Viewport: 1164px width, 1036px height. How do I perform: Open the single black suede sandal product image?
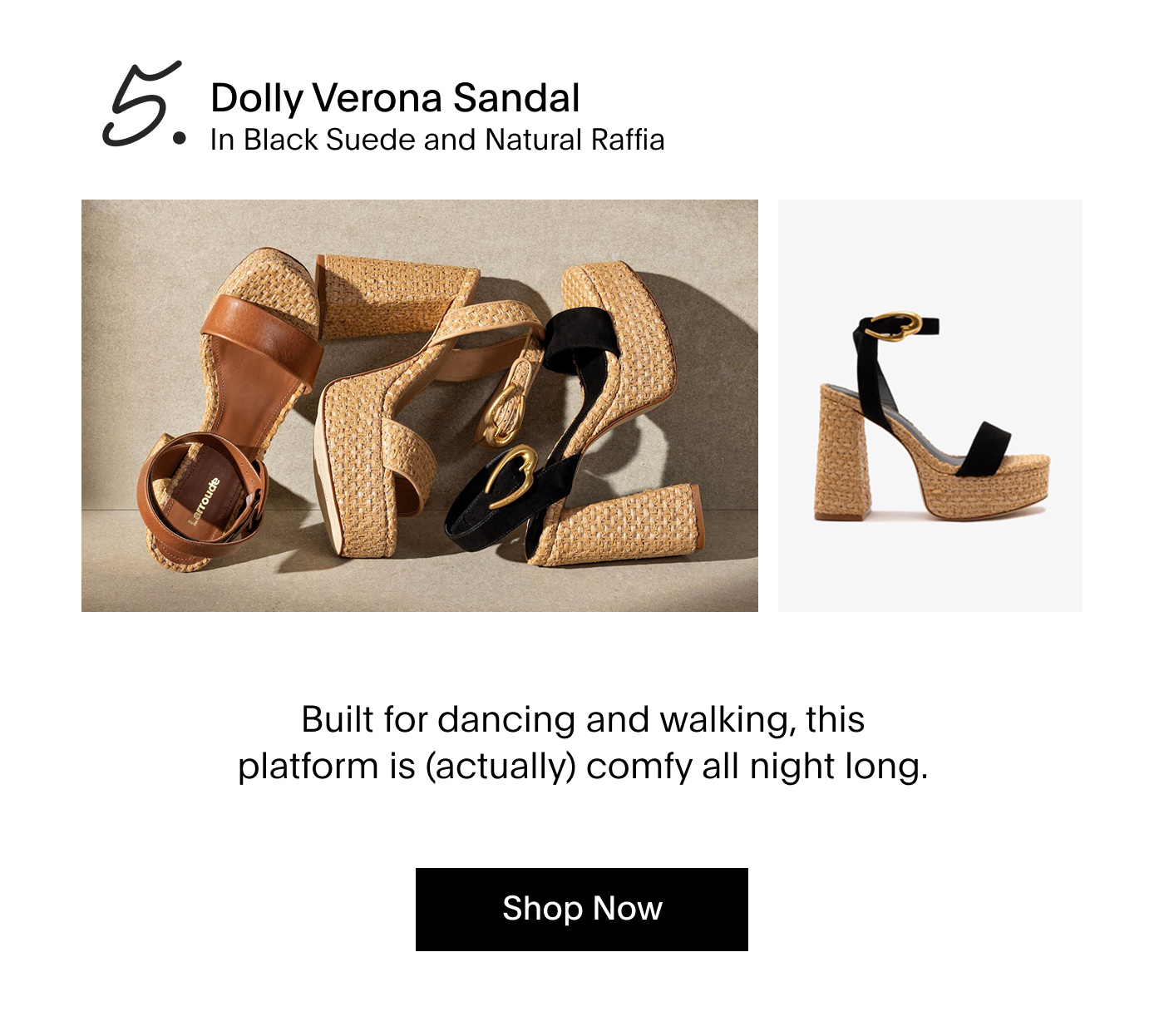coord(930,406)
